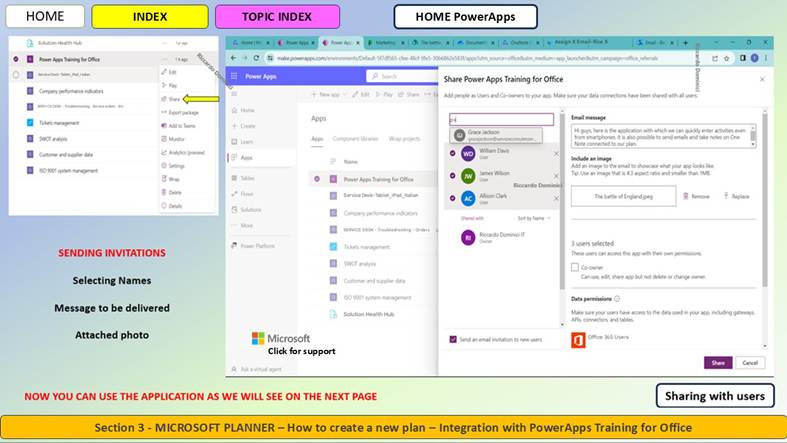The image size is (787, 443).
Task: Open the yellow INDEX button
Action: pos(150,17)
